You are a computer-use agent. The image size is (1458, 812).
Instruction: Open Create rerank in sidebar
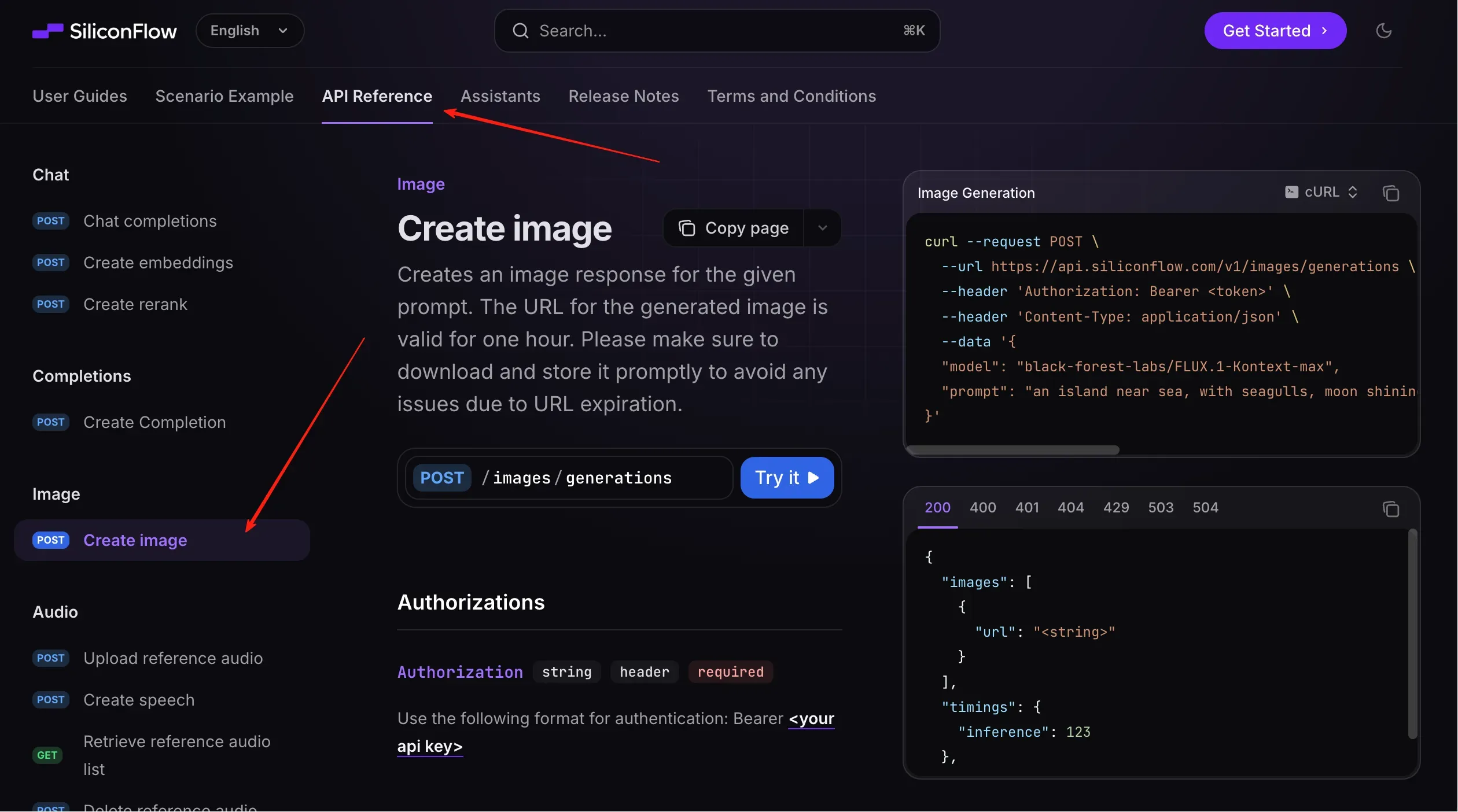tap(162, 304)
